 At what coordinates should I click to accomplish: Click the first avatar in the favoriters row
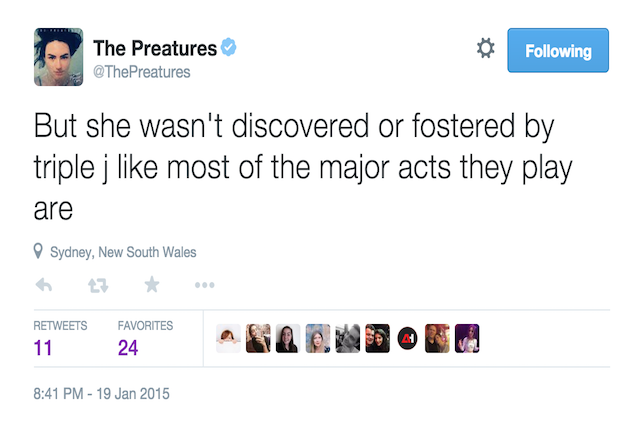click(x=229, y=338)
